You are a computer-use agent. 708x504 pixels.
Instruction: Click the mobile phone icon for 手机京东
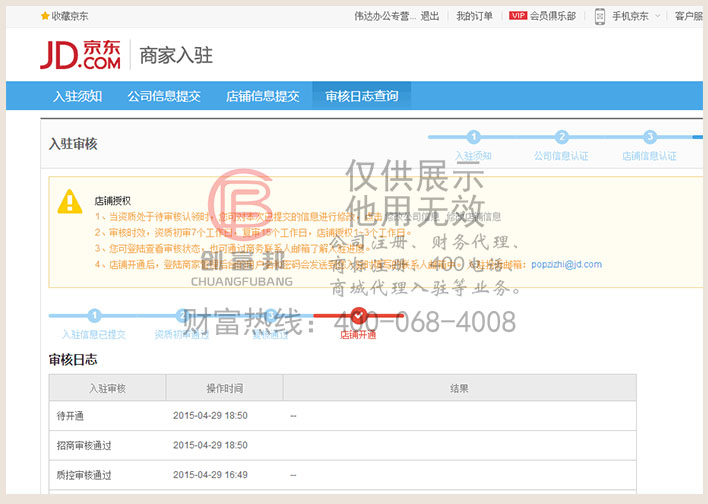600,16
